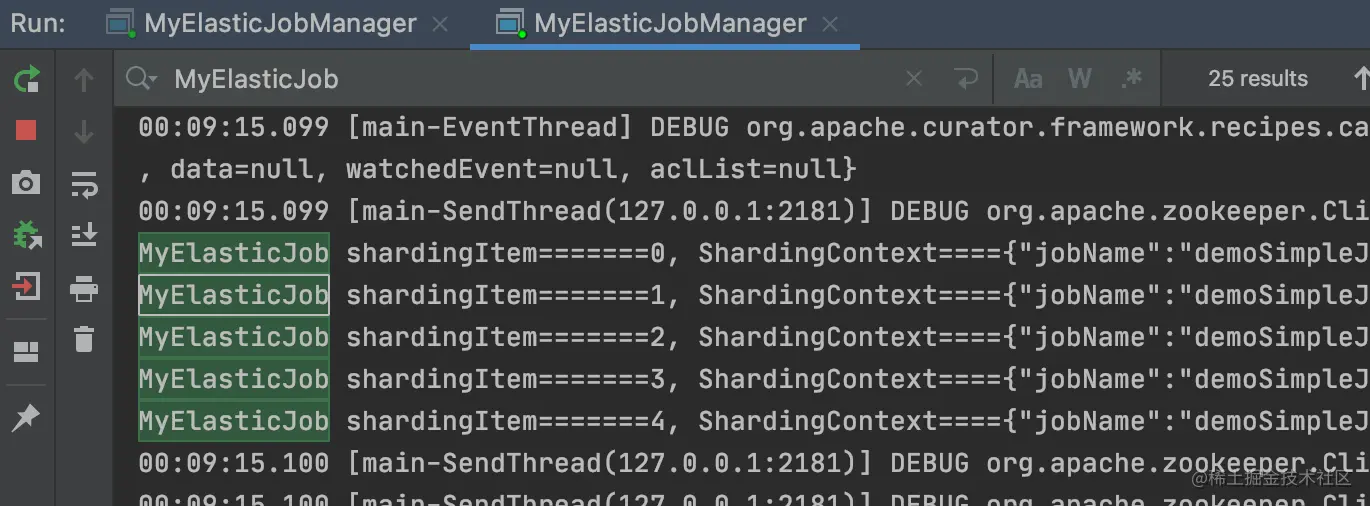
Task: Pin the run tab
Action: 26,418
